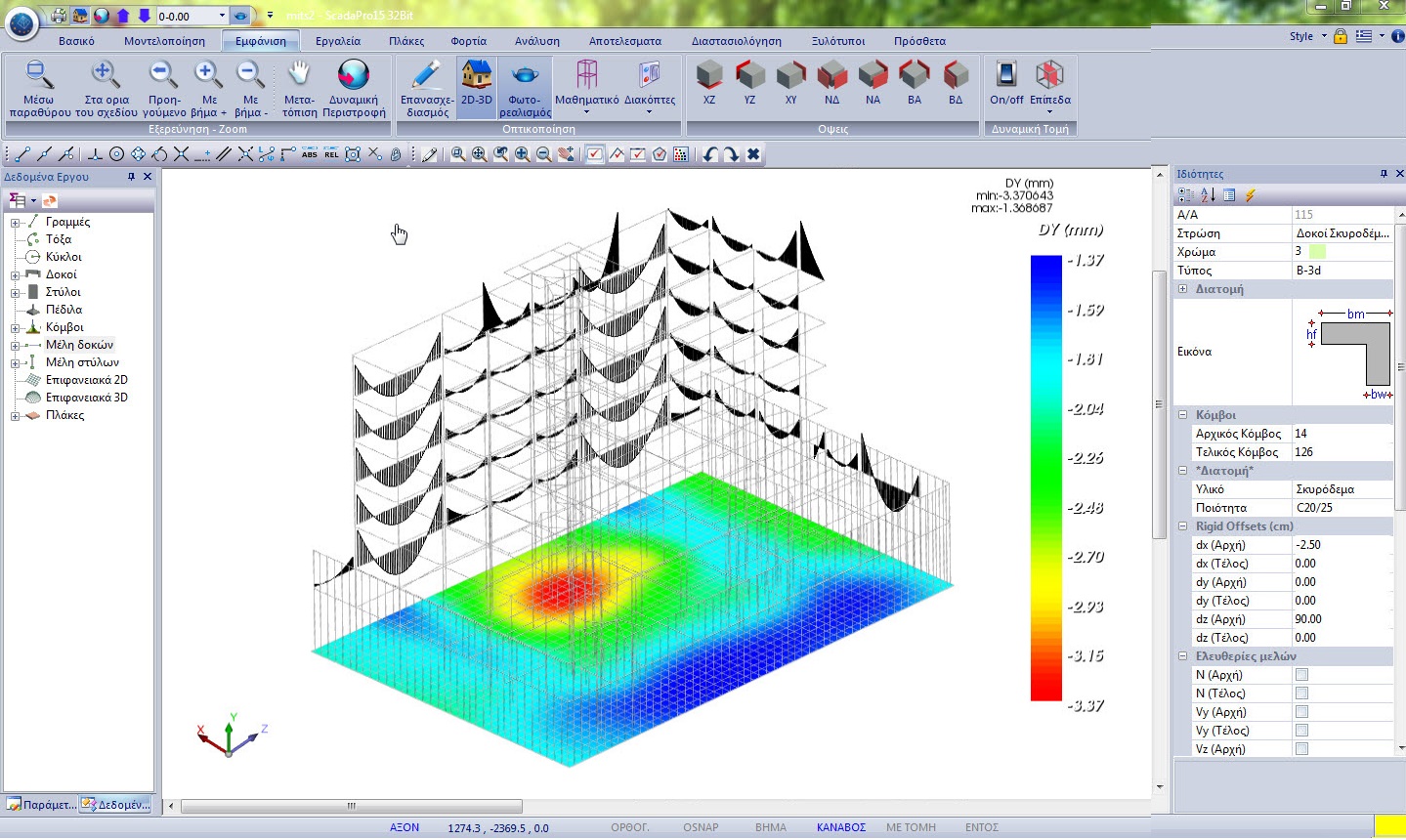
Task: Click the sort A-Z icon in properties panel
Action: click(x=1208, y=195)
